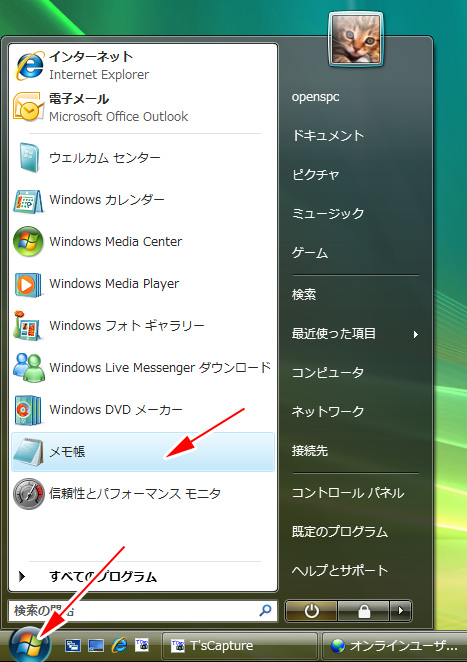
Task: Open the shutdown options arrow menu
Action: (401, 611)
